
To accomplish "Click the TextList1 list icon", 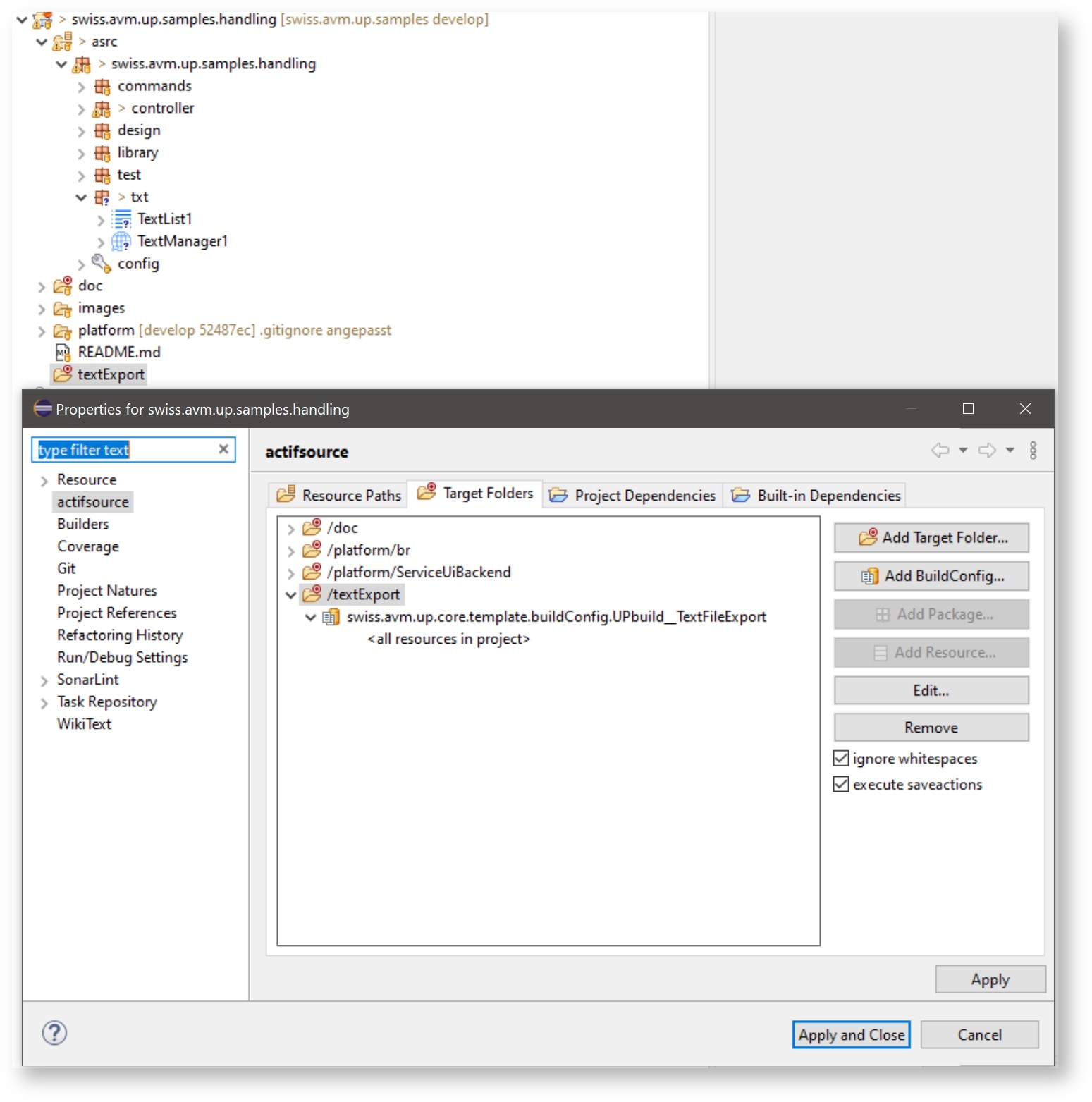I will tap(121, 219).
